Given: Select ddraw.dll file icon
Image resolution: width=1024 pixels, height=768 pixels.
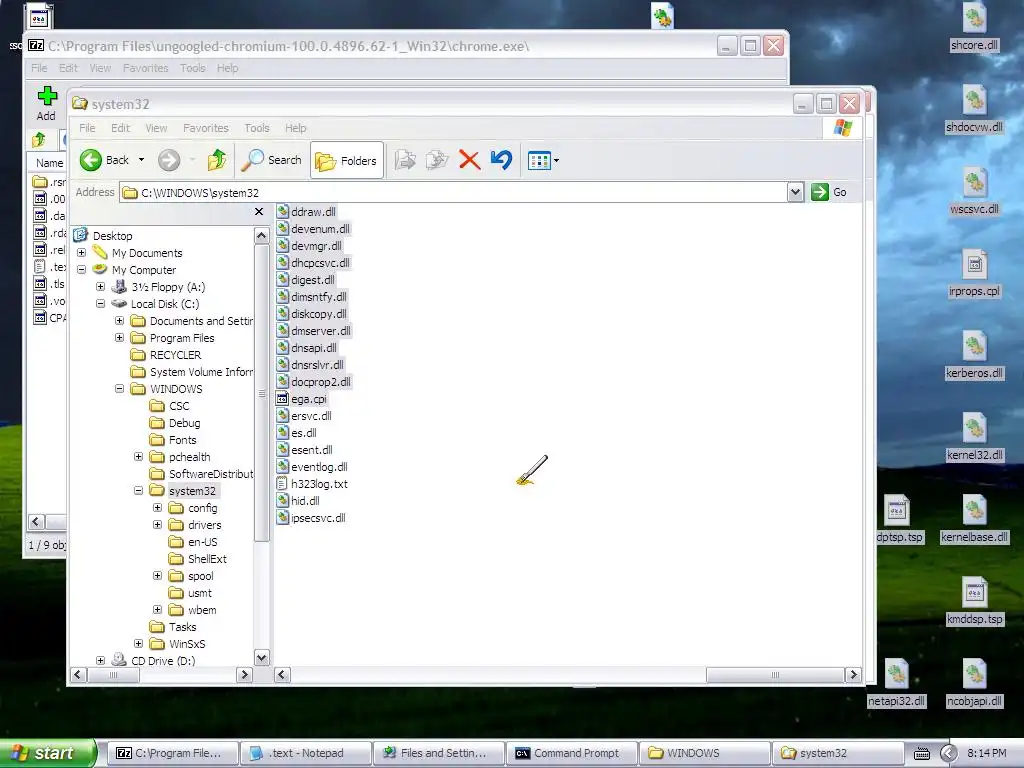Looking at the screenshot, I should pos(282,212).
